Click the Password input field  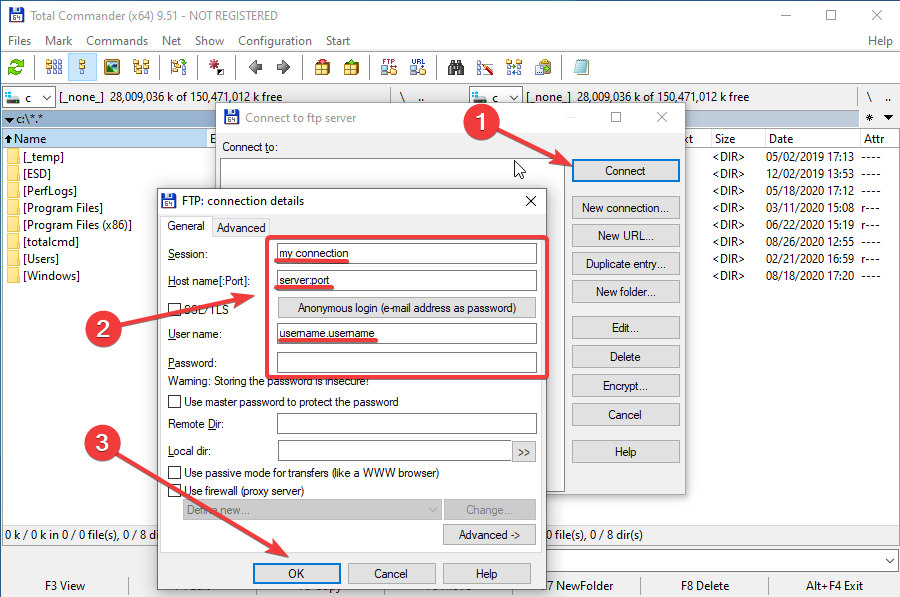[x=406, y=362]
